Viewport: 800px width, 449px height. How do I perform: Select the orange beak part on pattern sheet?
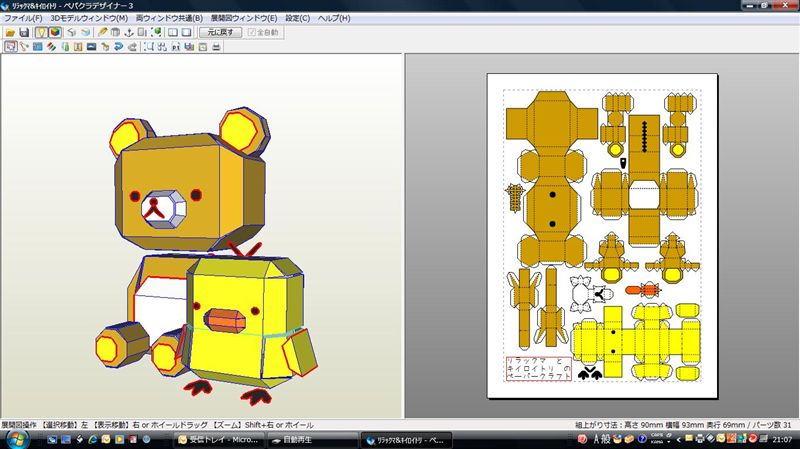pos(642,290)
